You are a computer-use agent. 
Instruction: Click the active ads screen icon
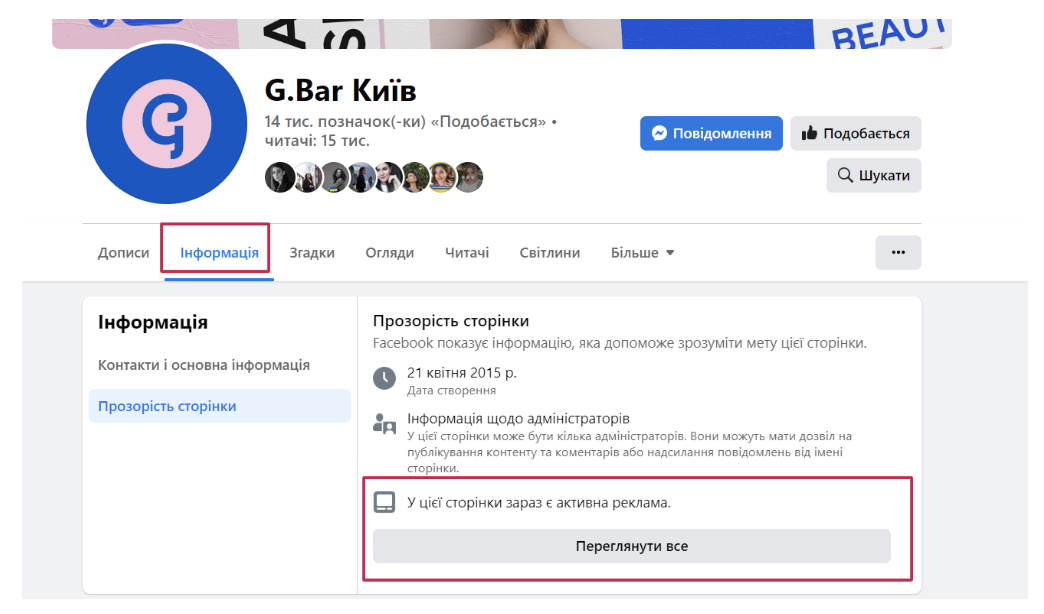[x=384, y=502]
